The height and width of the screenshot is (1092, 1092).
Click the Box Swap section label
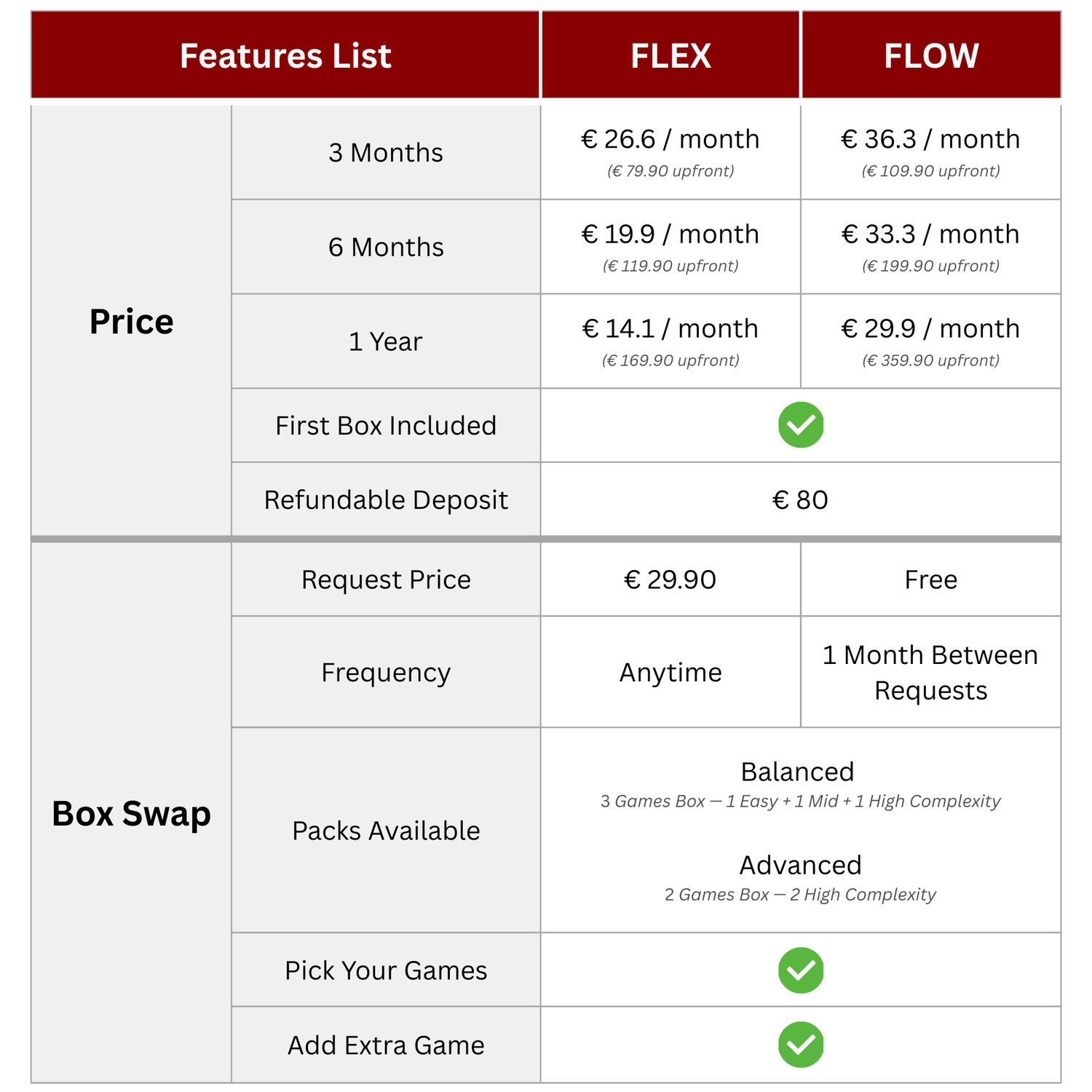coord(131,813)
